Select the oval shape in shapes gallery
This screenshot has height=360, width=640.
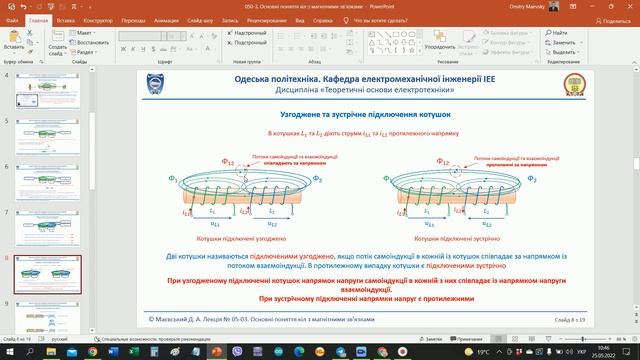pos(404,34)
